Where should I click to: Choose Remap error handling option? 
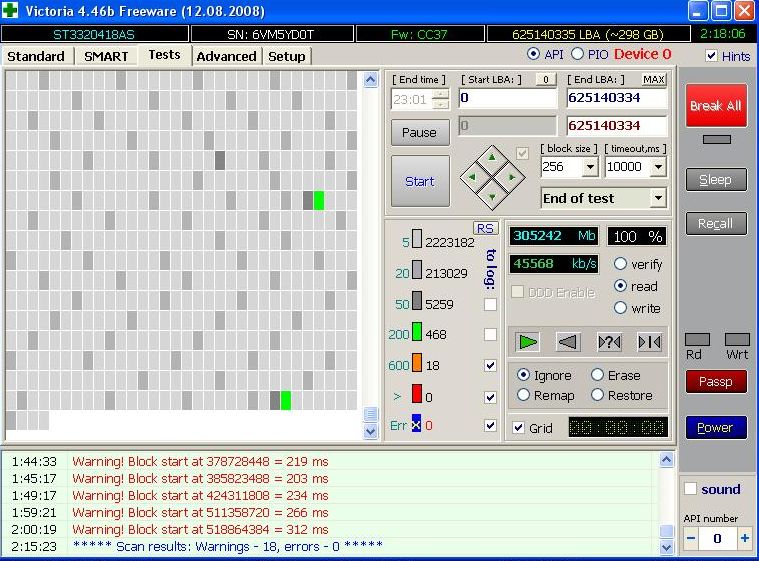tap(523, 395)
